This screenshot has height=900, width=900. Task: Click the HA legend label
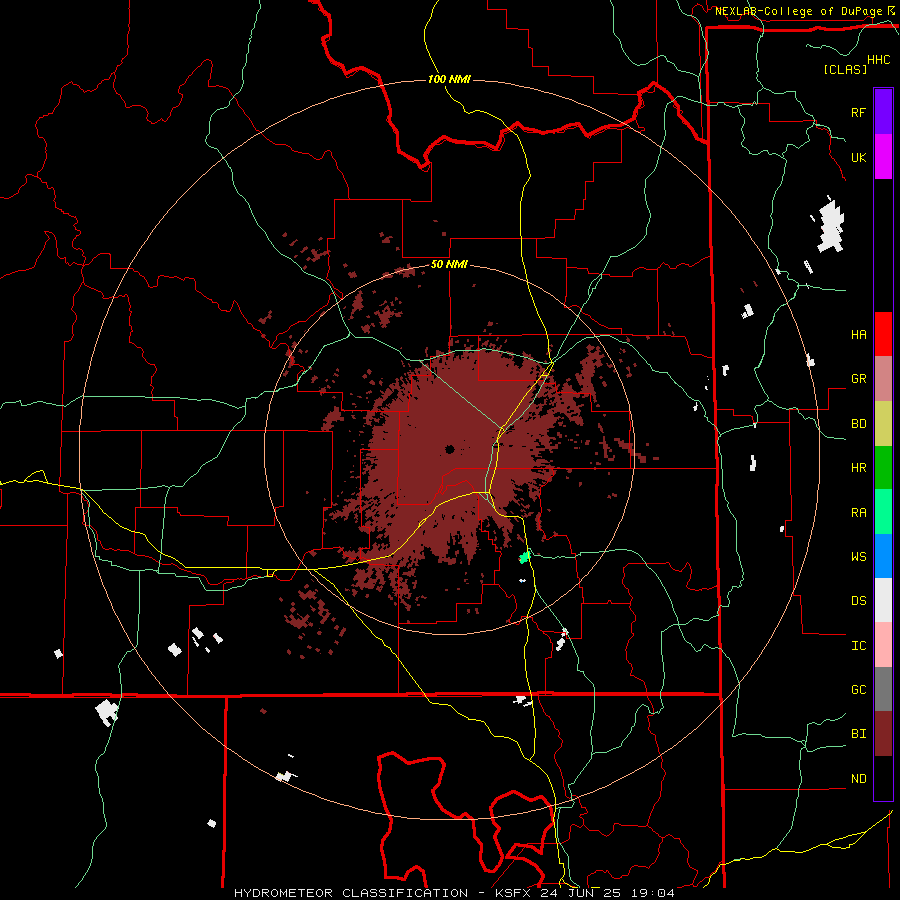click(858, 334)
